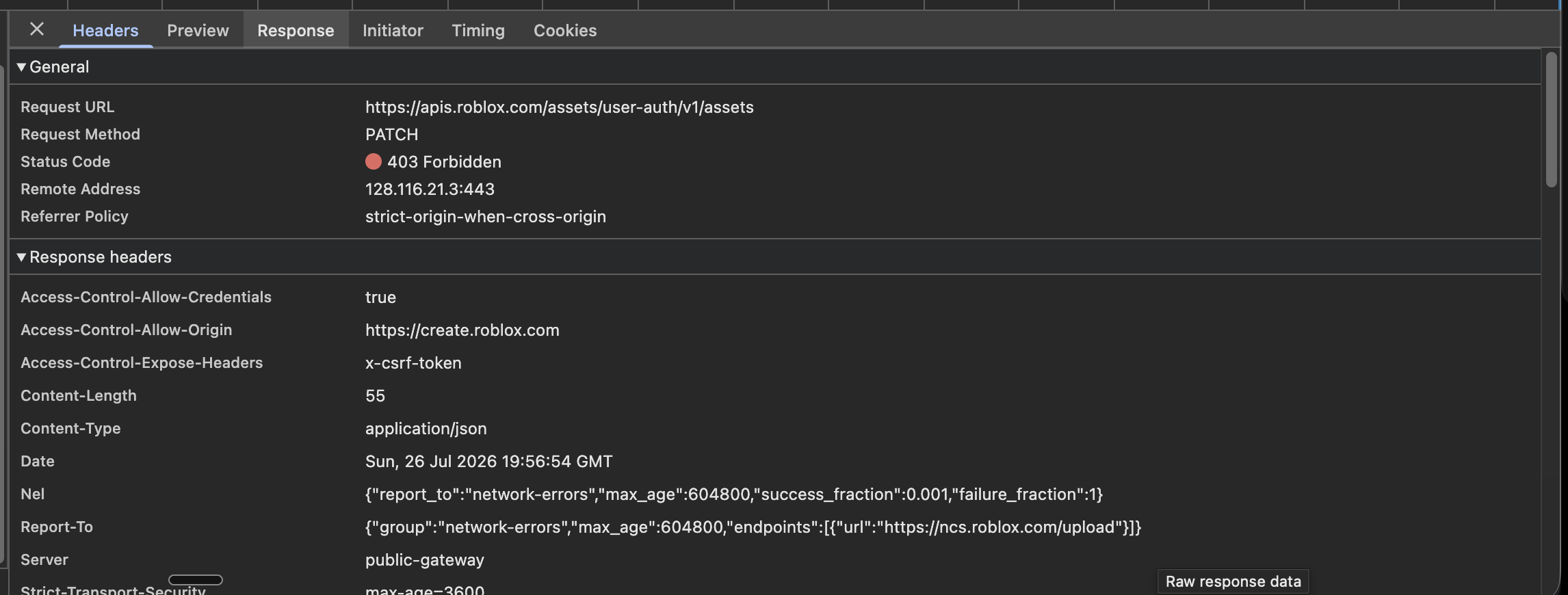Switch to the Initiator tab

(393, 30)
